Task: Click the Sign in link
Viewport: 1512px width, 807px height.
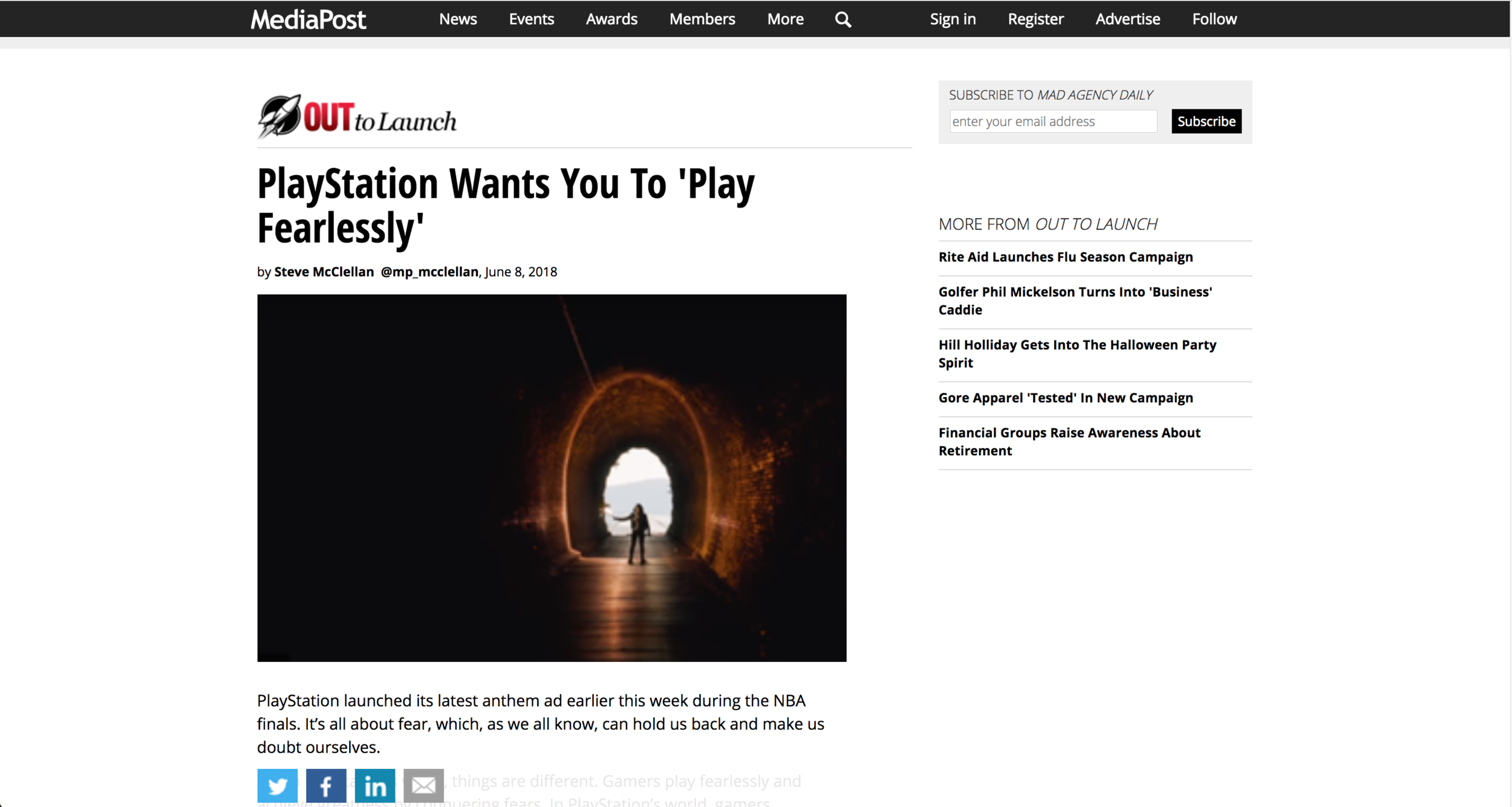Action: point(953,19)
